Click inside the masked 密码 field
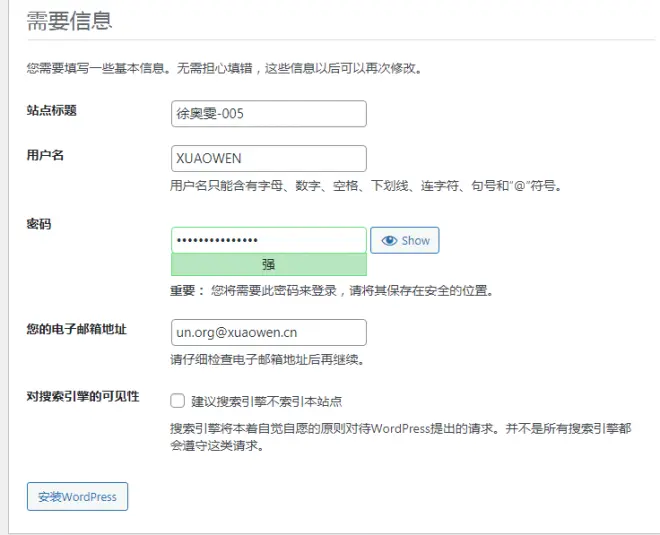Screen dimensions: 660x535 pos(269,240)
